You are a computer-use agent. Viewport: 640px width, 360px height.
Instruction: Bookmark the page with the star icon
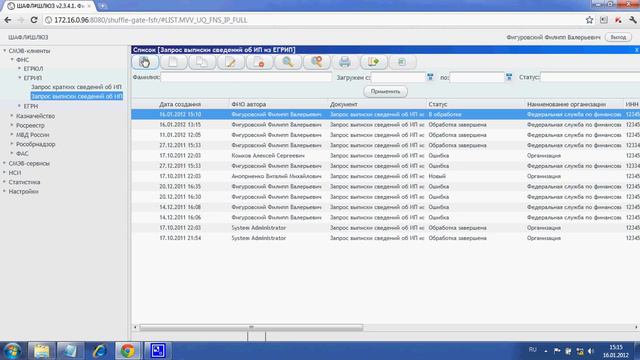coord(589,20)
